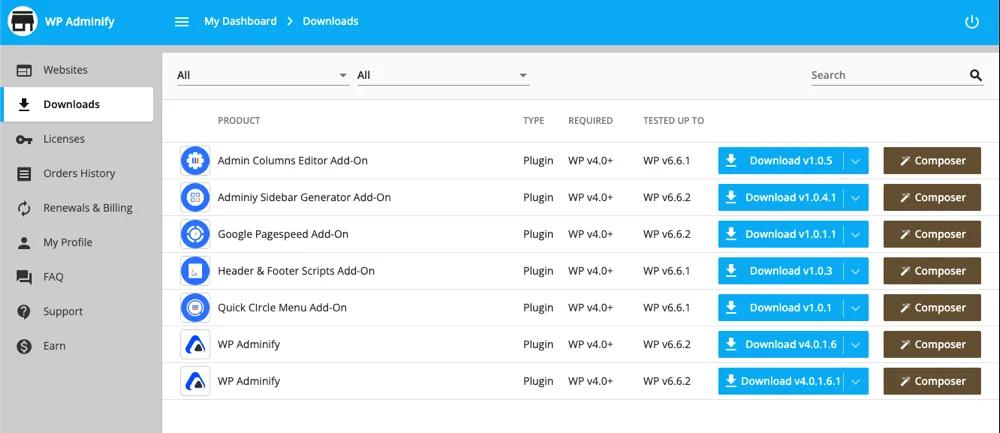
Task: Click Download v1.0.1.1 button
Action: coord(781,234)
